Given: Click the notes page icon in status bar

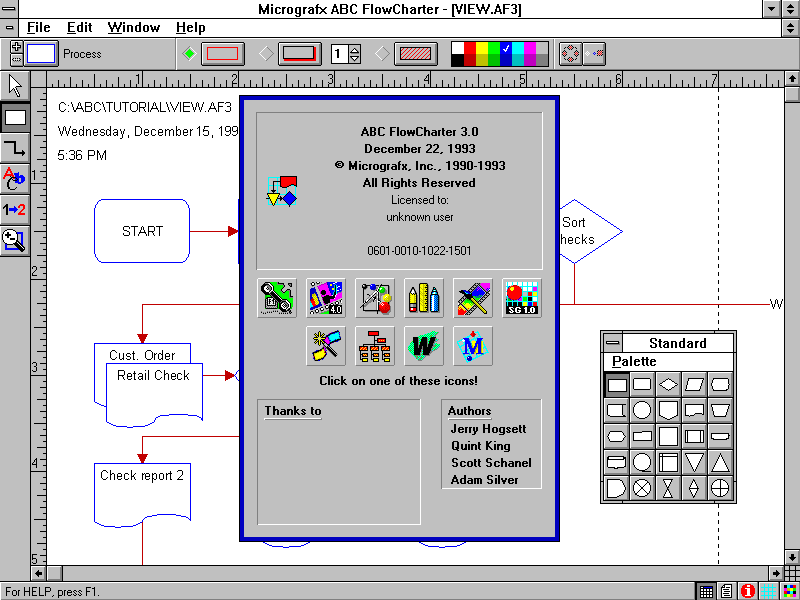Looking at the screenshot, I should (x=727, y=591).
